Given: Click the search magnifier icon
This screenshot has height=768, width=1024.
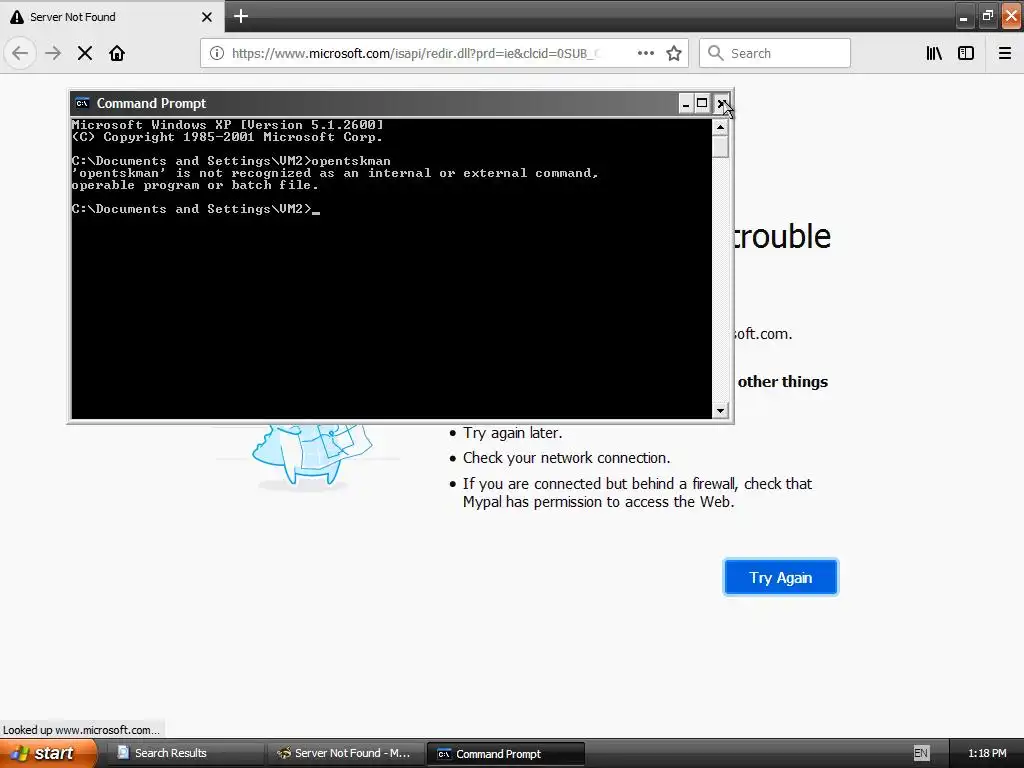Looking at the screenshot, I should coord(716,53).
